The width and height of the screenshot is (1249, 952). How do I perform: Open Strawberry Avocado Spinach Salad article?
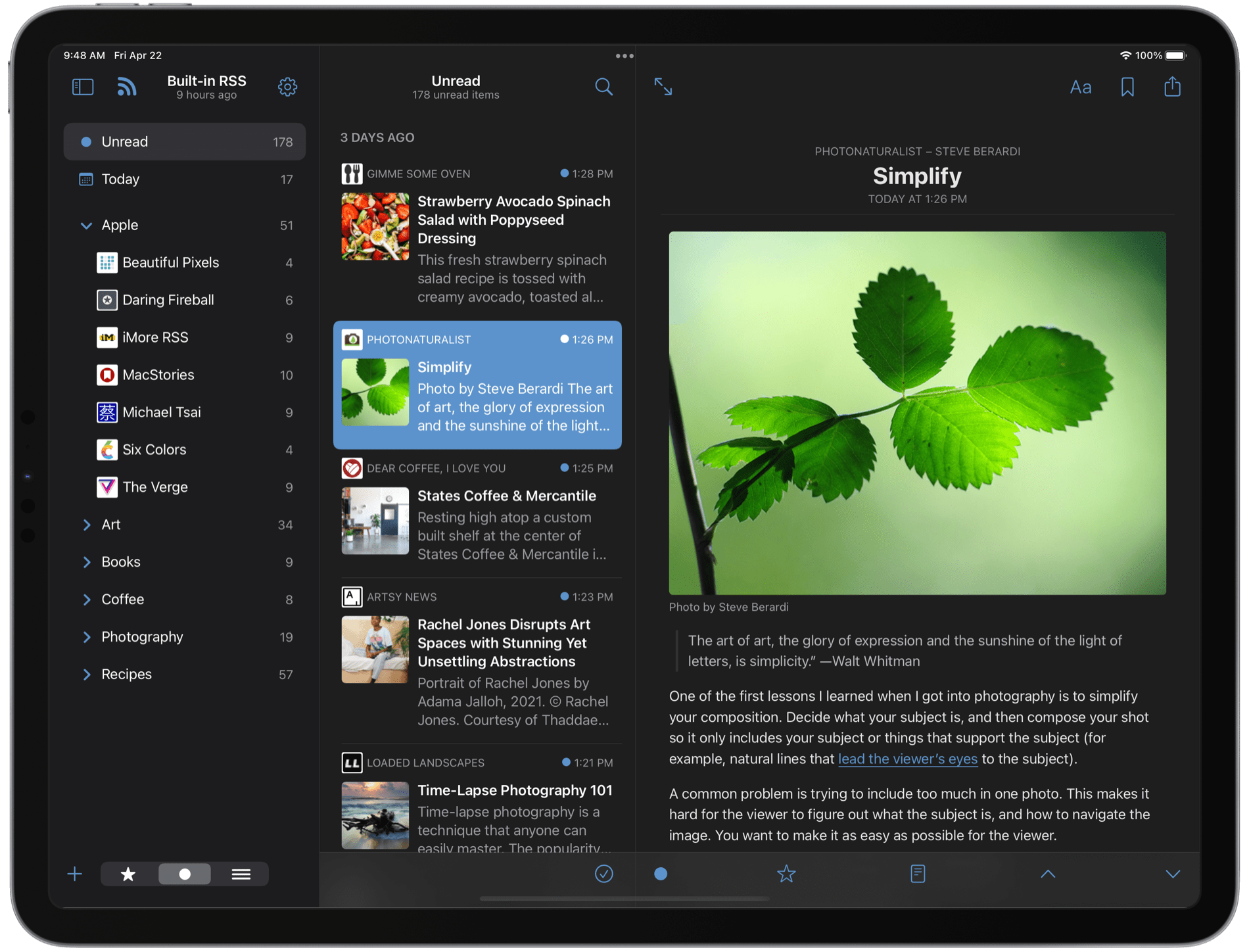tap(477, 235)
